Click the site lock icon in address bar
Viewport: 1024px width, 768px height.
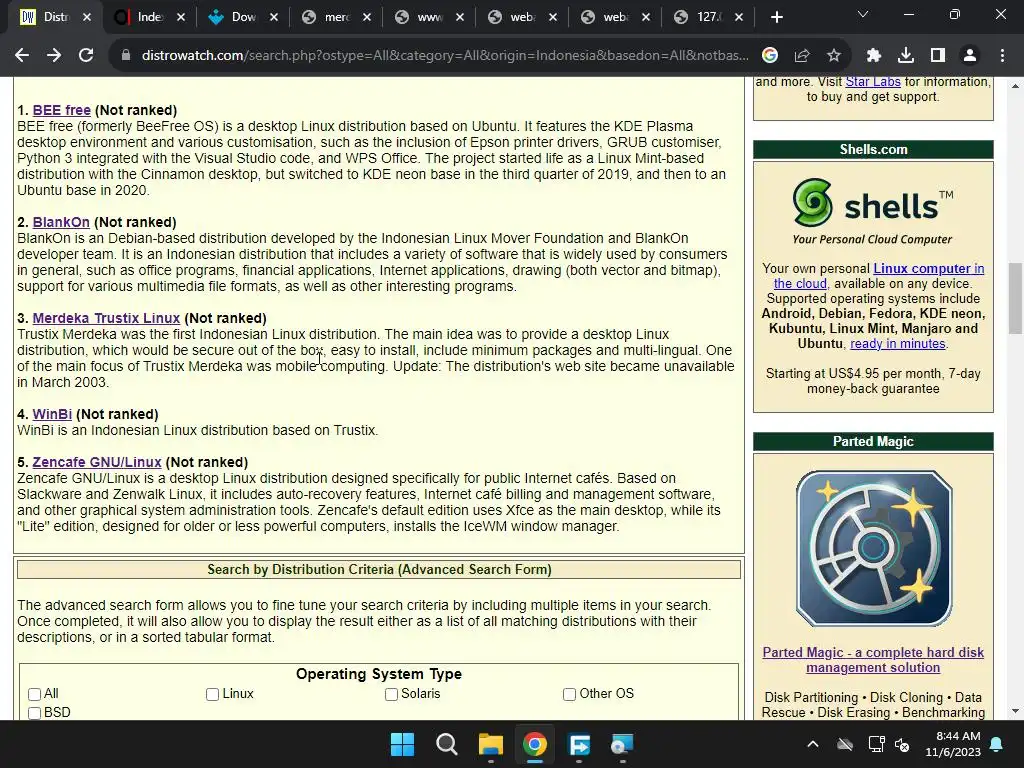[x=126, y=56]
